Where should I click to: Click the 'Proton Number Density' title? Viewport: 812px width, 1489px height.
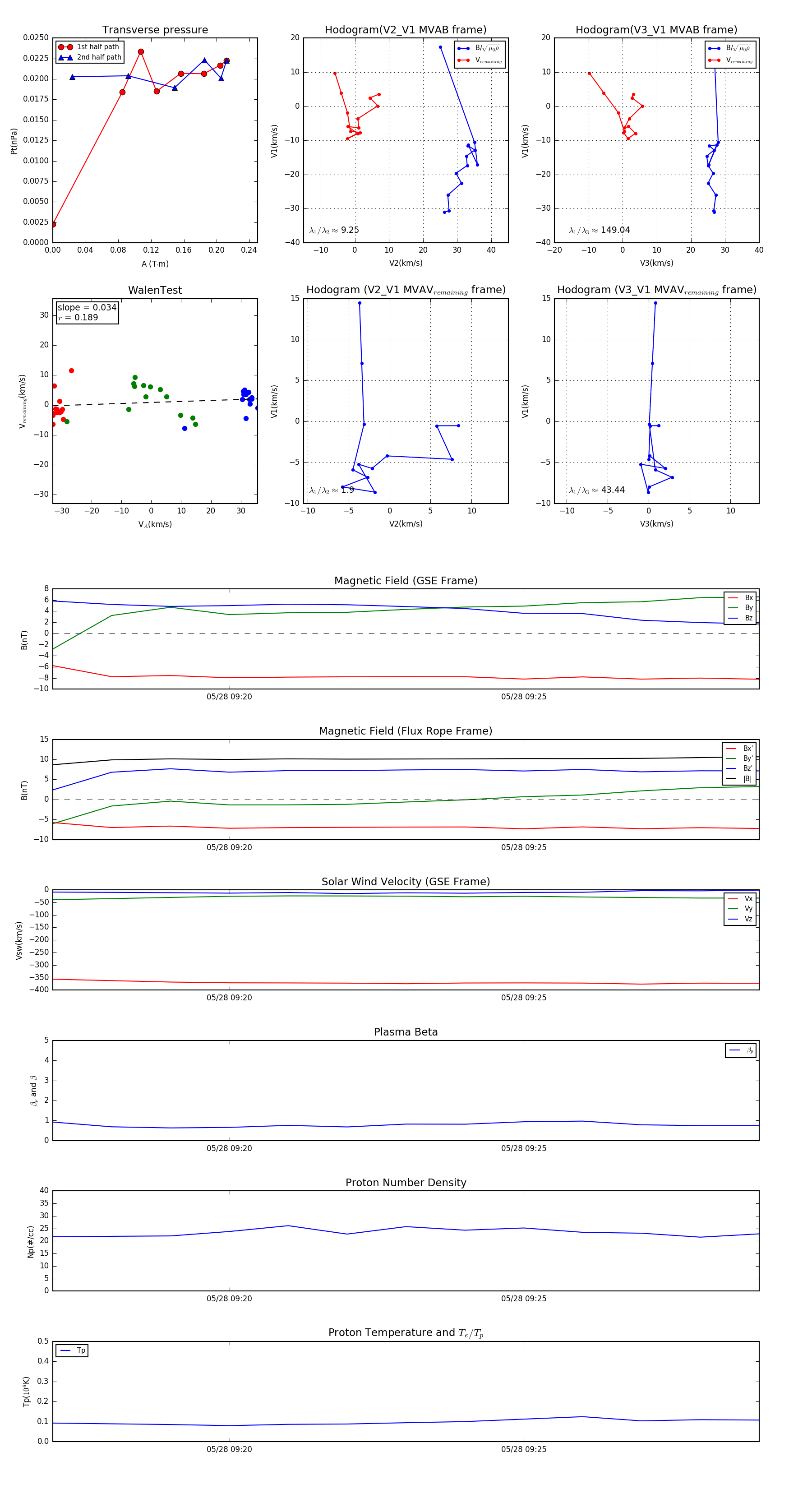tap(406, 1183)
